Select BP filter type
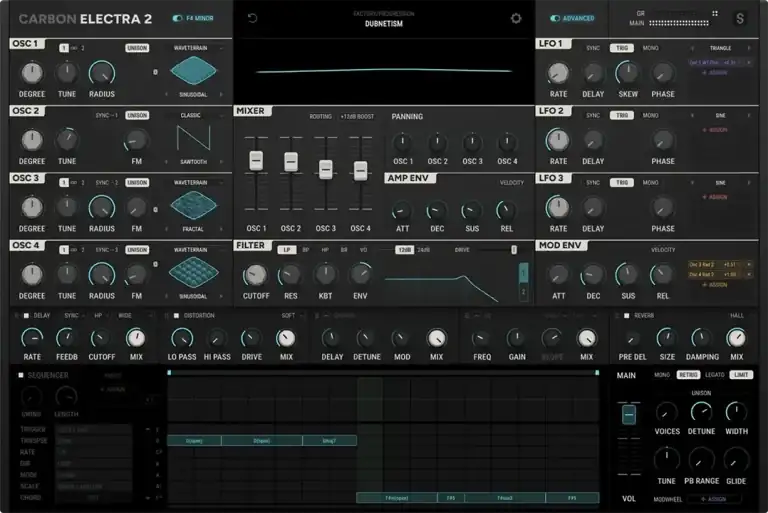 click(x=306, y=250)
